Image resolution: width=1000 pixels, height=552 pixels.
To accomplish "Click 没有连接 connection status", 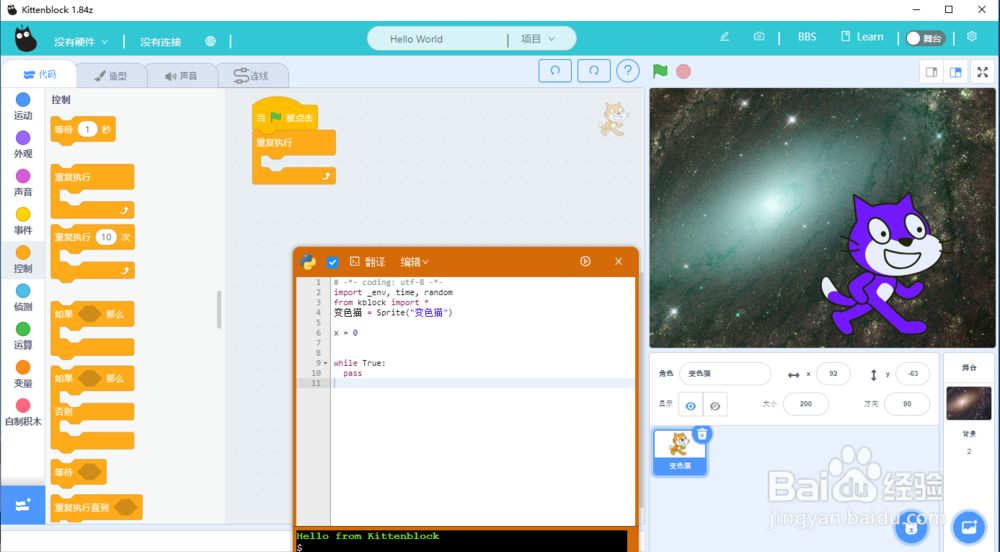I will point(161,41).
